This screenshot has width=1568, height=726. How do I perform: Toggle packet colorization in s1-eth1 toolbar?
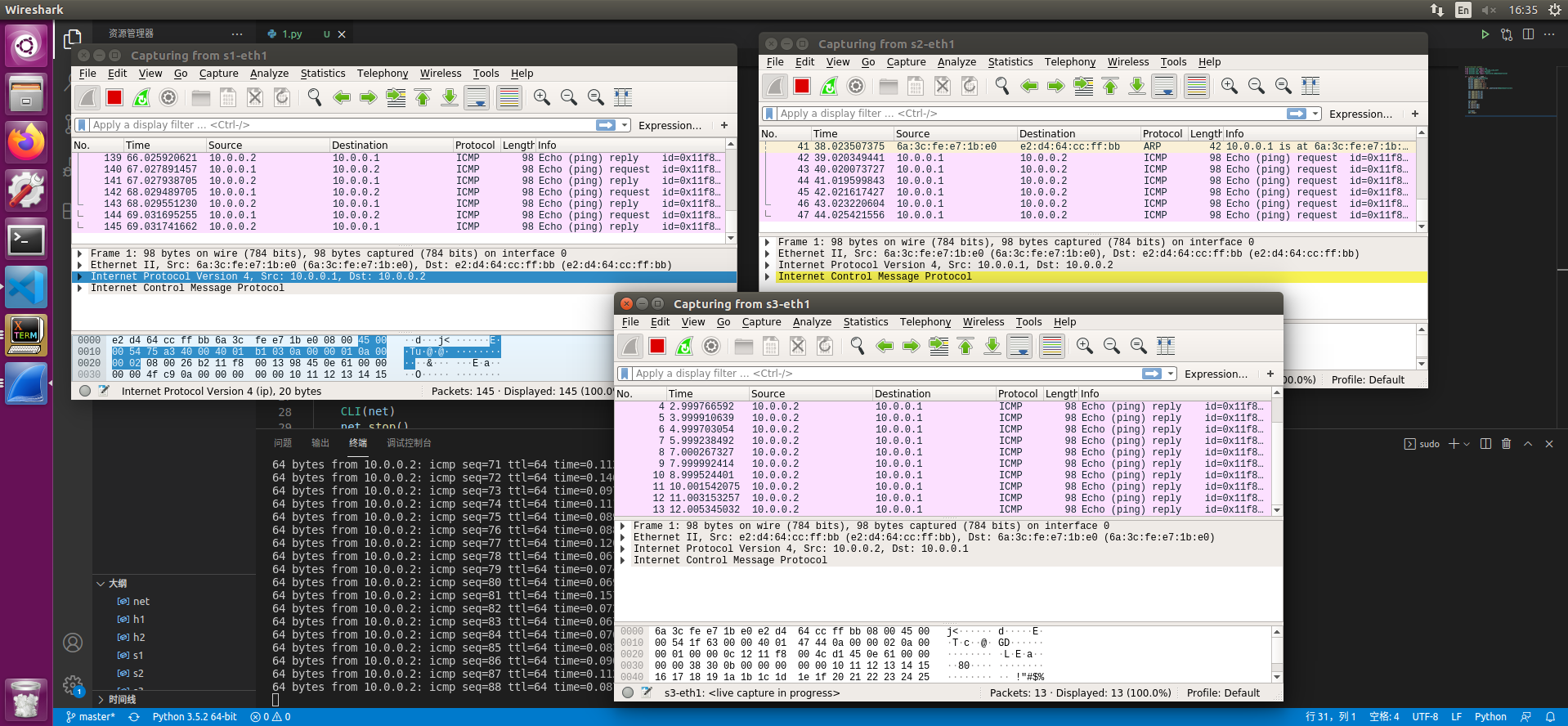pyautogui.click(x=508, y=97)
